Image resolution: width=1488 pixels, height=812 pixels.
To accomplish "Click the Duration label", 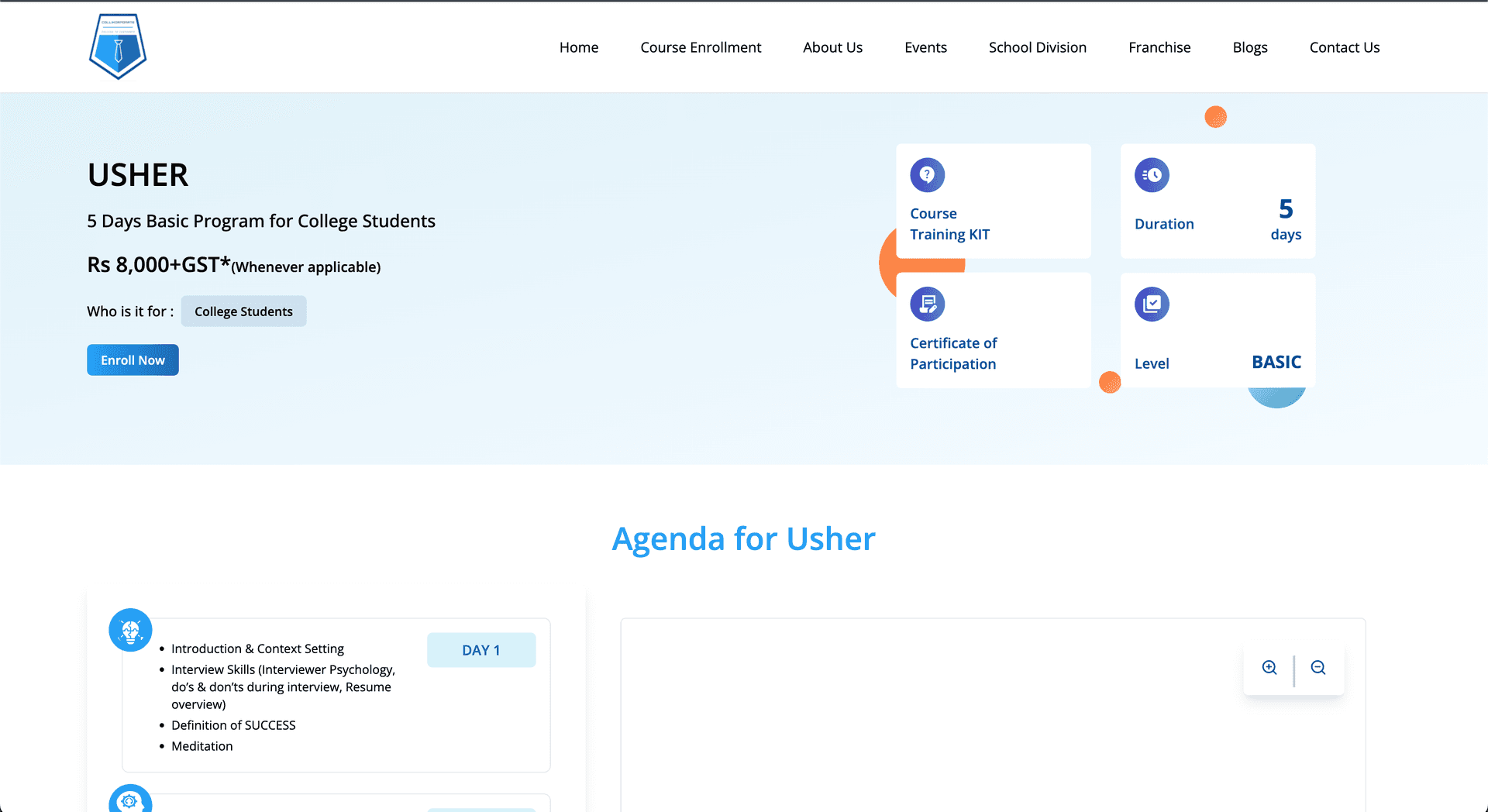I will tap(1164, 224).
